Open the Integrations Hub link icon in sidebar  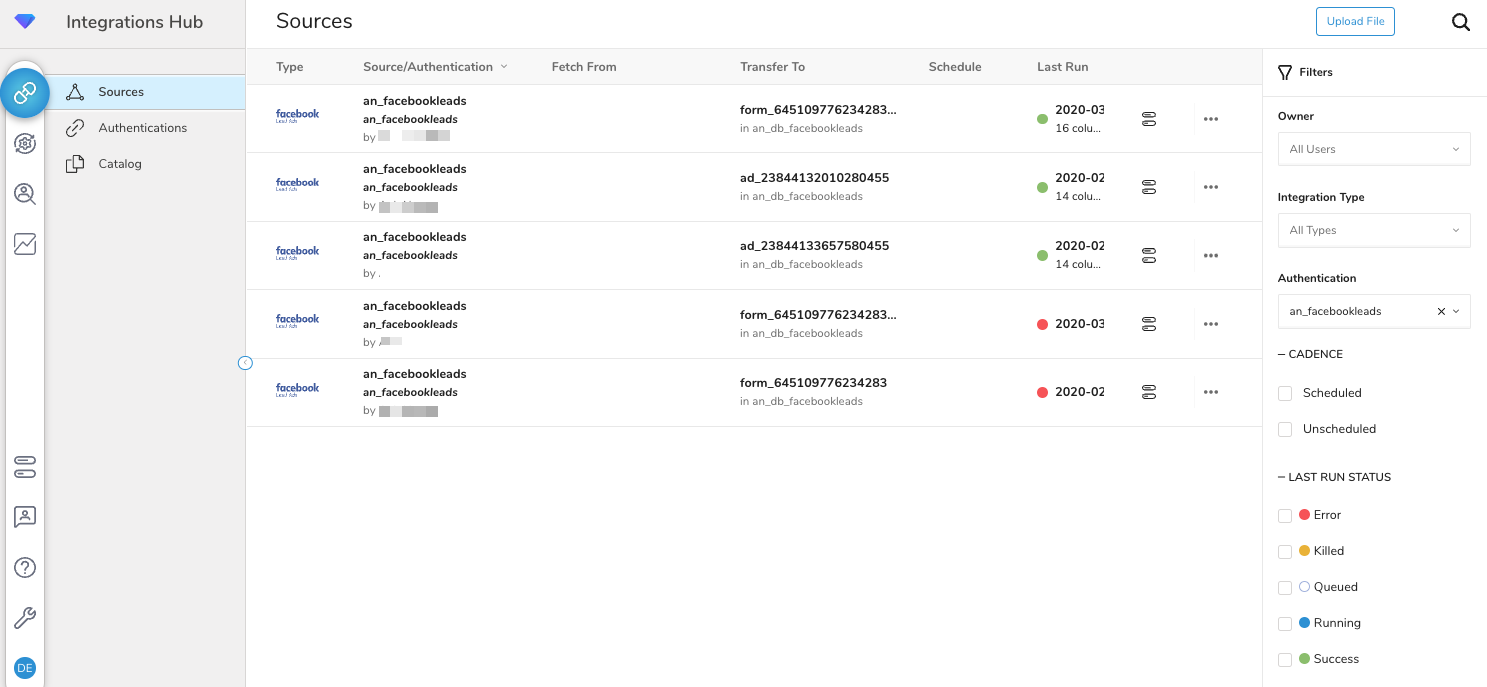tap(25, 93)
